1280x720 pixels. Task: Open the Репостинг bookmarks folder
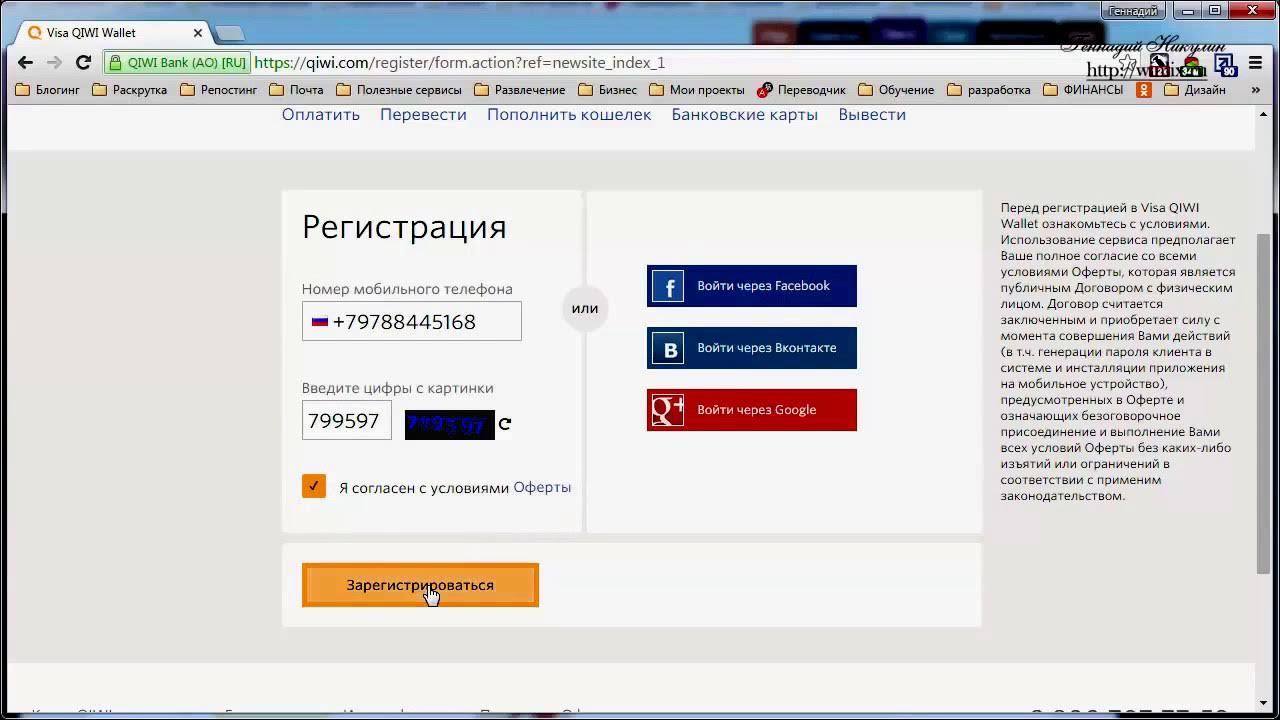click(x=218, y=90)
